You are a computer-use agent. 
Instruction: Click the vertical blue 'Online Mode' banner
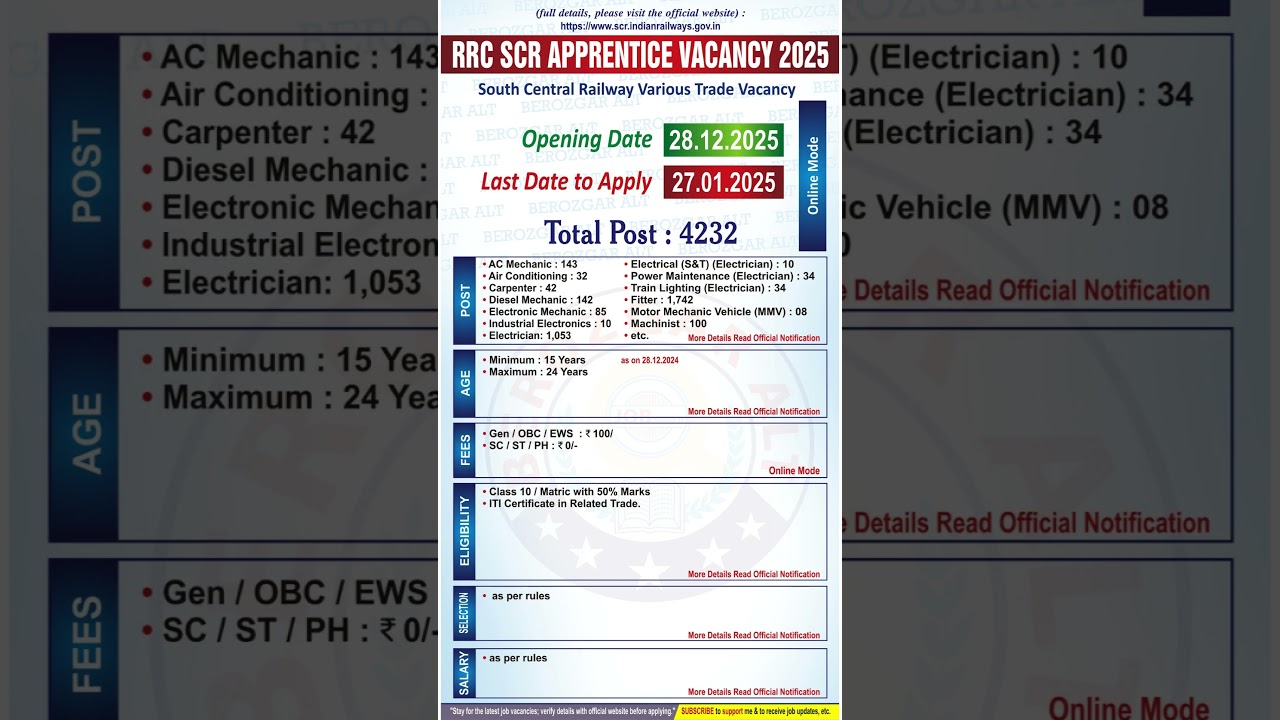pos(813,175)
